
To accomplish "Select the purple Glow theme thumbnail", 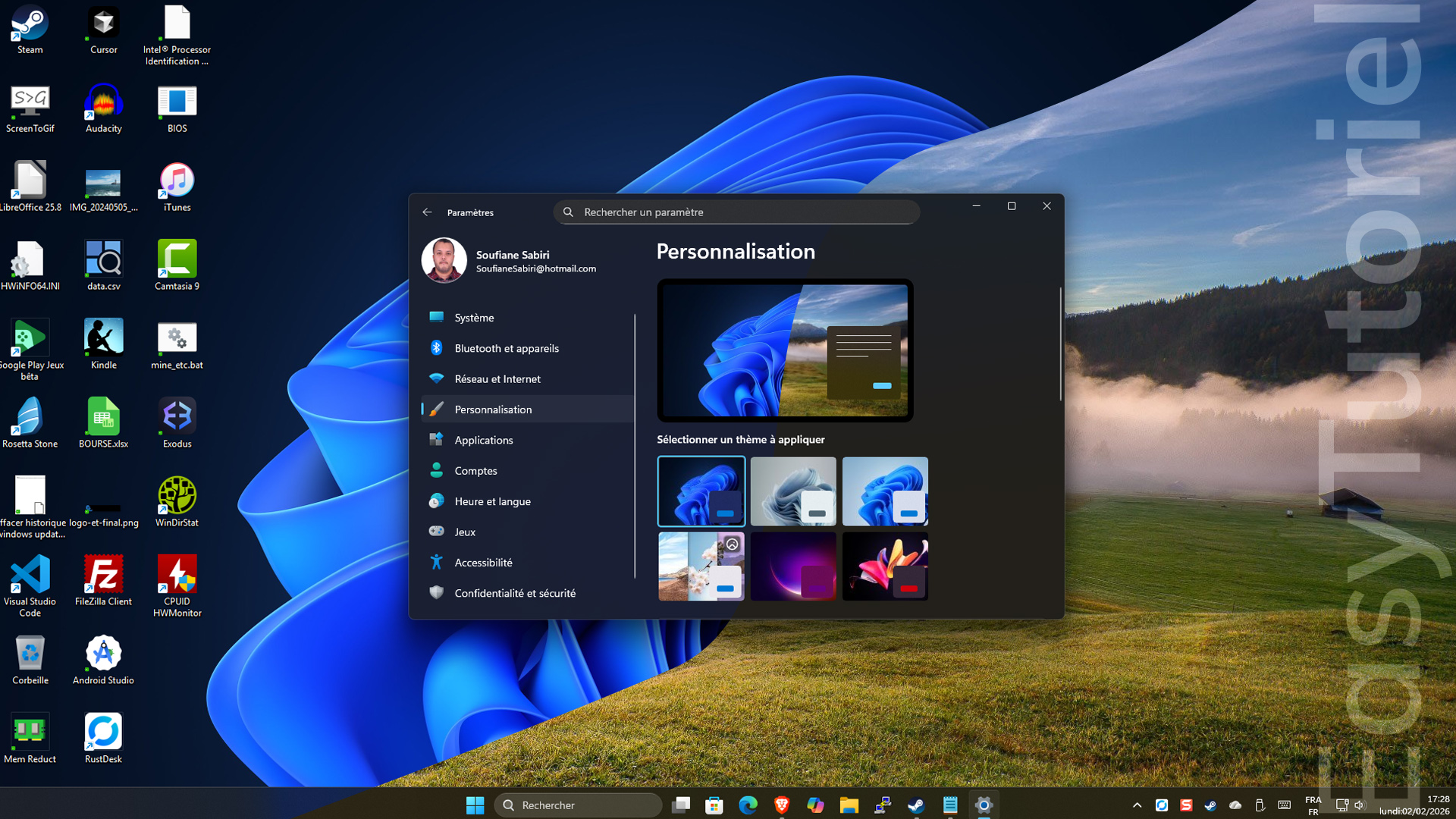I will pos(792,566).
